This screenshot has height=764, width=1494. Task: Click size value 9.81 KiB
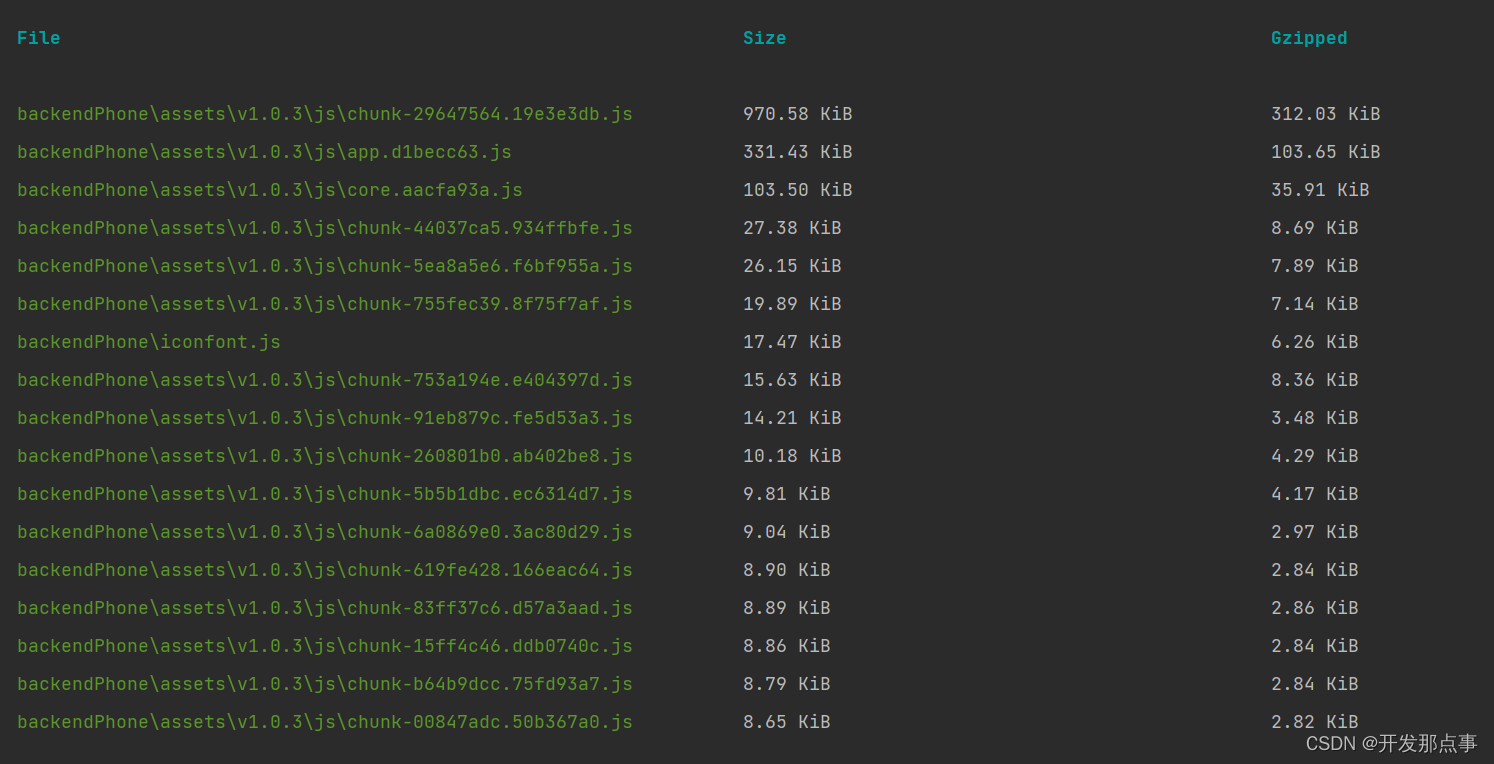tap(787, 494)
